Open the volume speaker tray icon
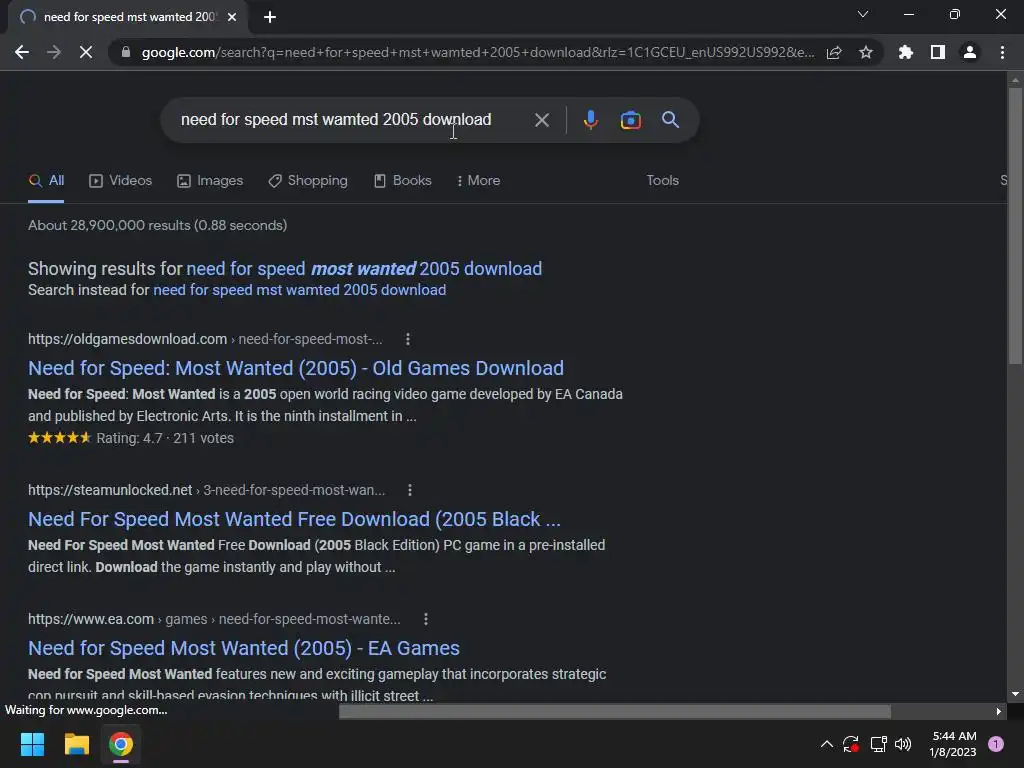Image resolution: width=1024 pixels, height=768 pixels. (903, 744)
